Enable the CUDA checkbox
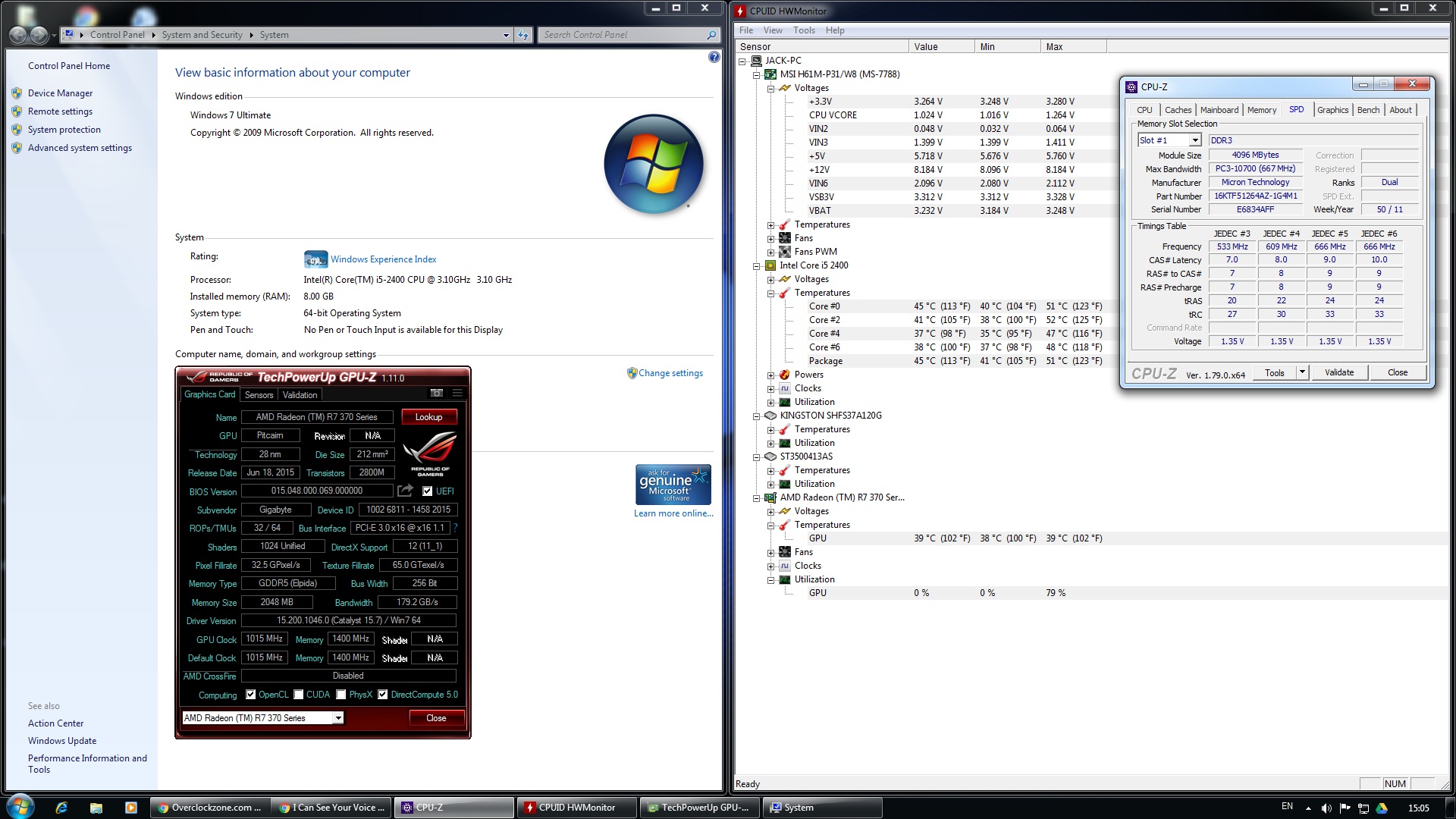This screenshot has height=819, width=1456. (x=299, y=695)
